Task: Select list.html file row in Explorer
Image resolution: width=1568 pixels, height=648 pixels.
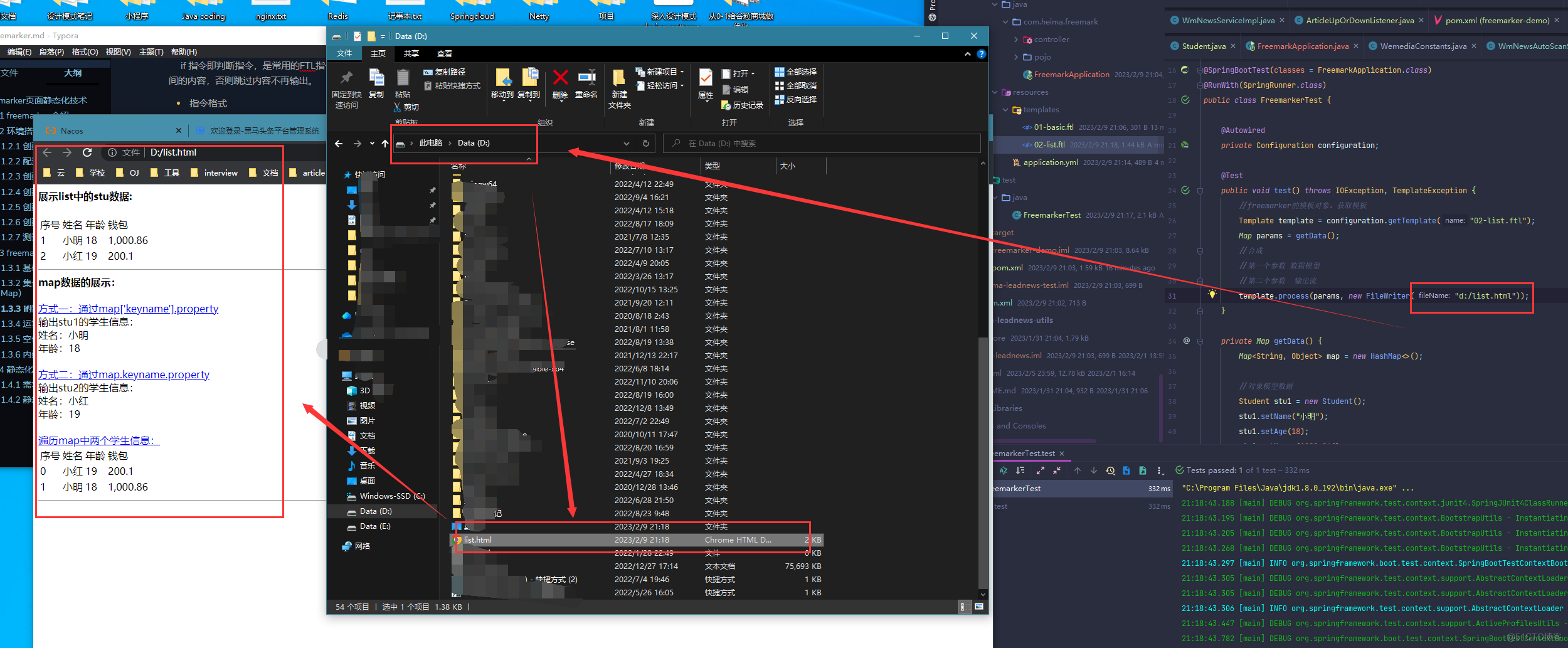Action: (x=637, y=540)
